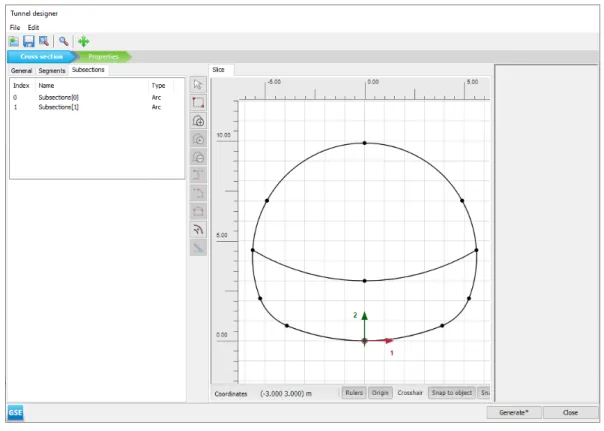Screen dimensions: 604x431
Task: Toggle the Rulers display button
Action: tap(354, 393)
